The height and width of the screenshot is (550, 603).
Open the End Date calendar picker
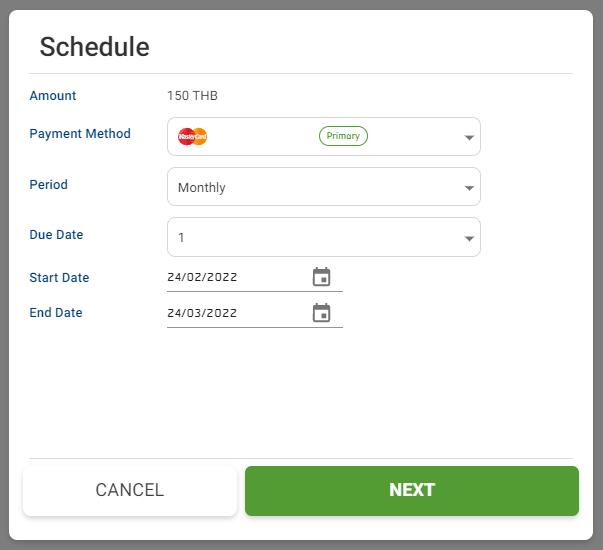(x=321, y=312)
